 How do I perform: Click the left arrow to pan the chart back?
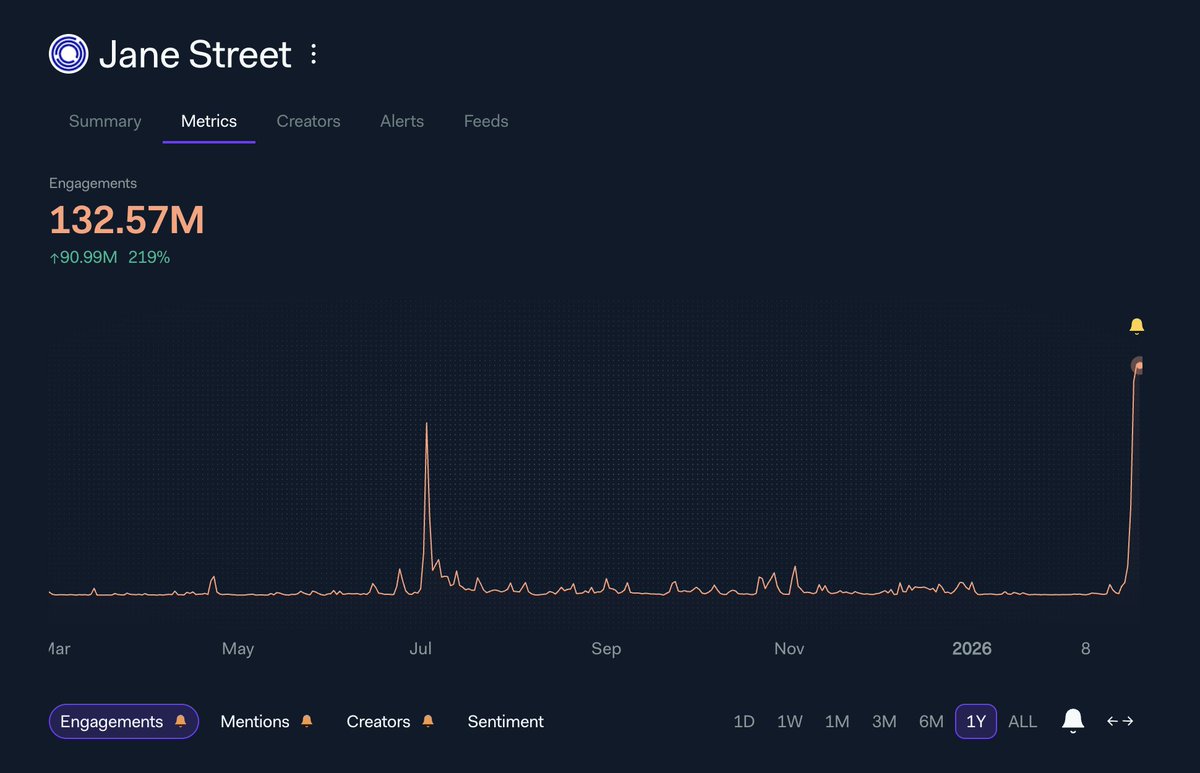[1110, 721]
